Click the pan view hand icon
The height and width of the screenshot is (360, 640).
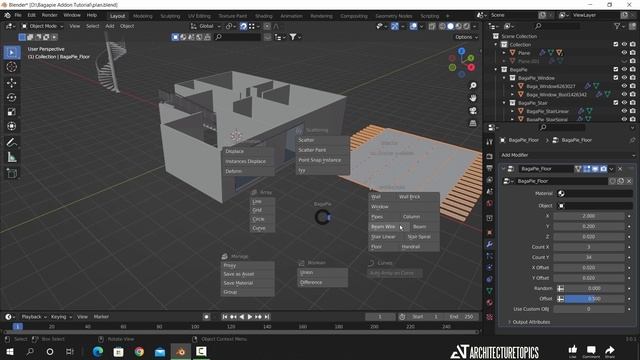coord(473,98)
